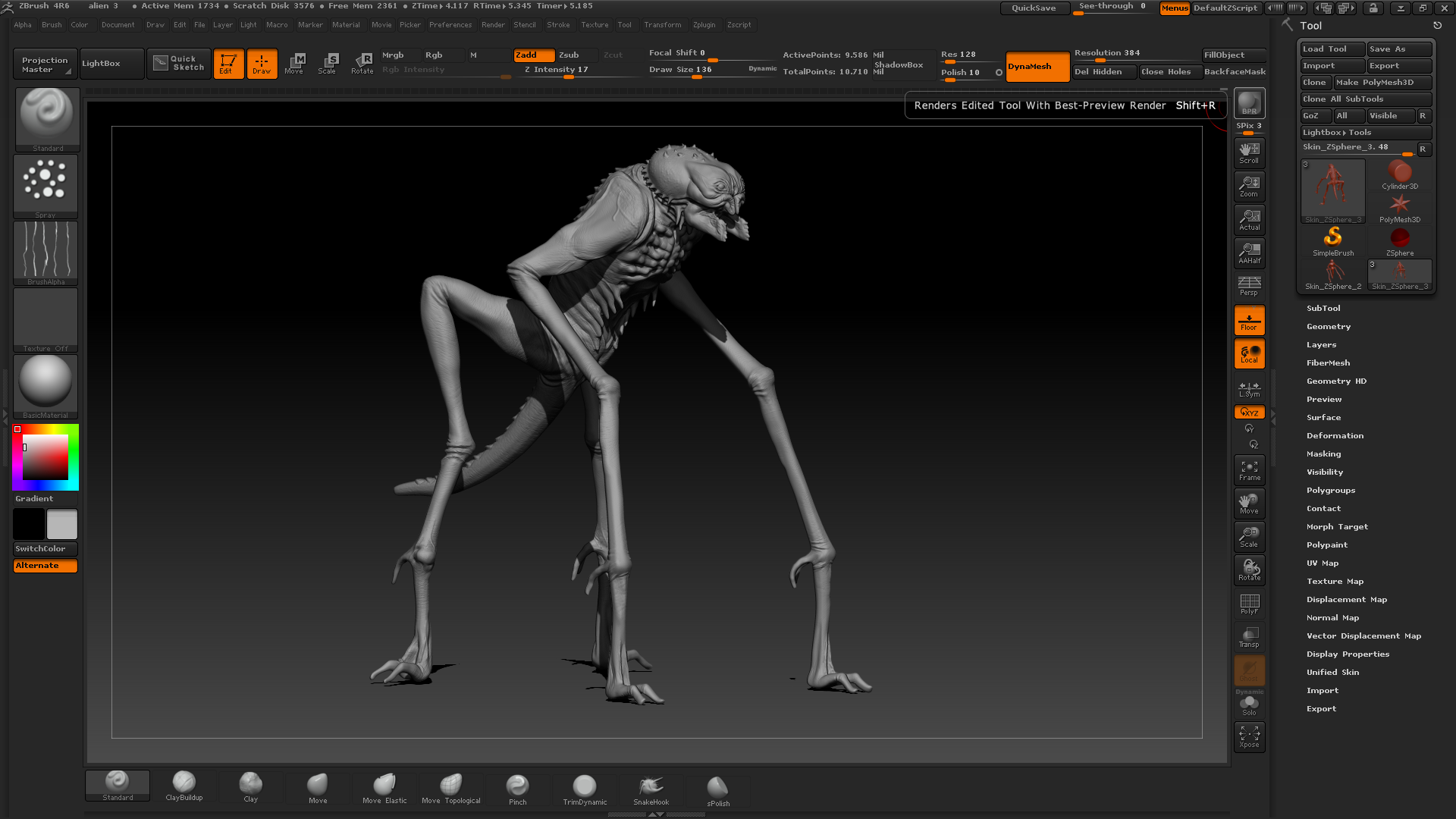Open the Standard brush thumbnail on left shelf

47,119
